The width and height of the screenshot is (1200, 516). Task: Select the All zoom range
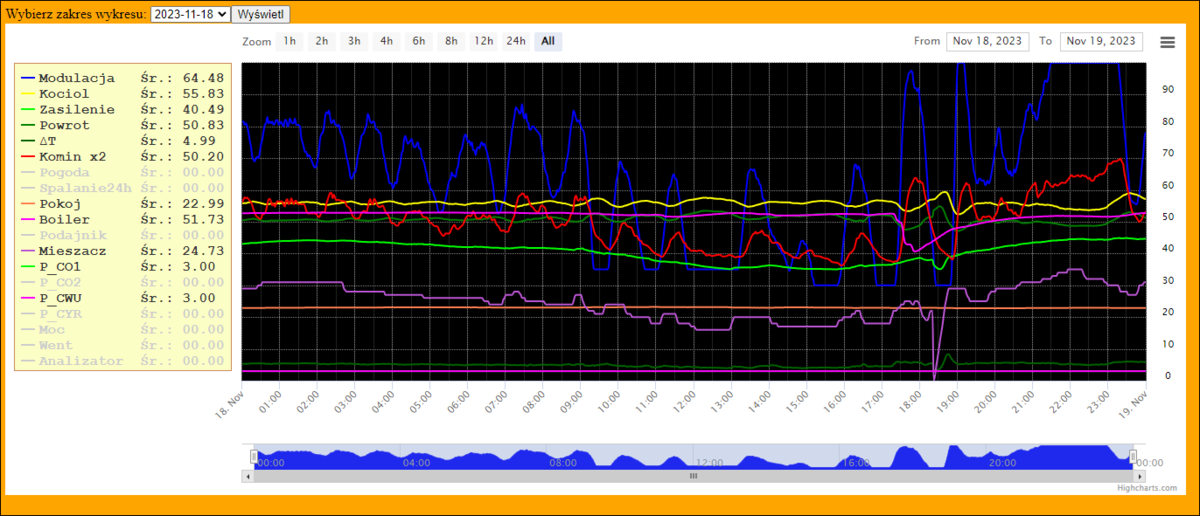tap(548, 41)
